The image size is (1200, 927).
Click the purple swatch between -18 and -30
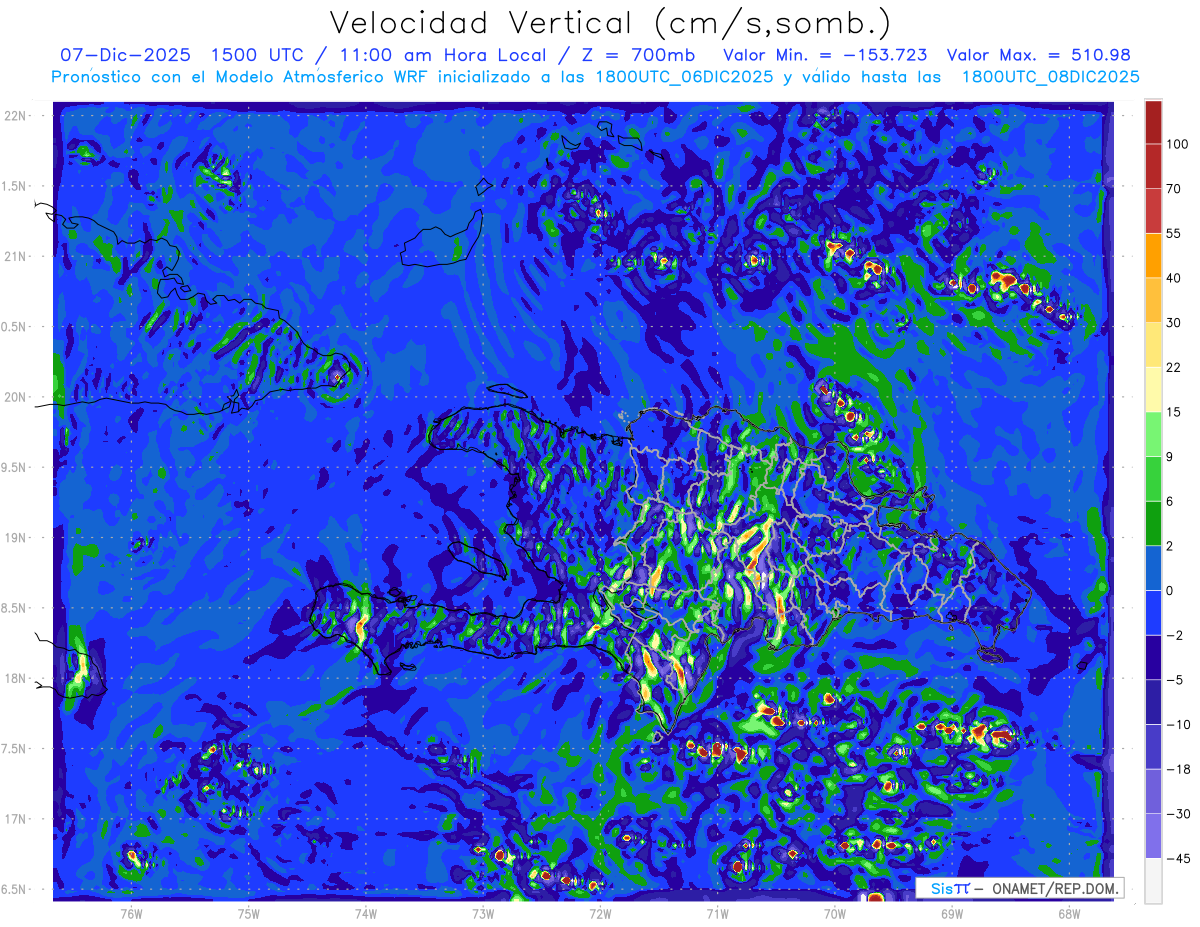1153,791
